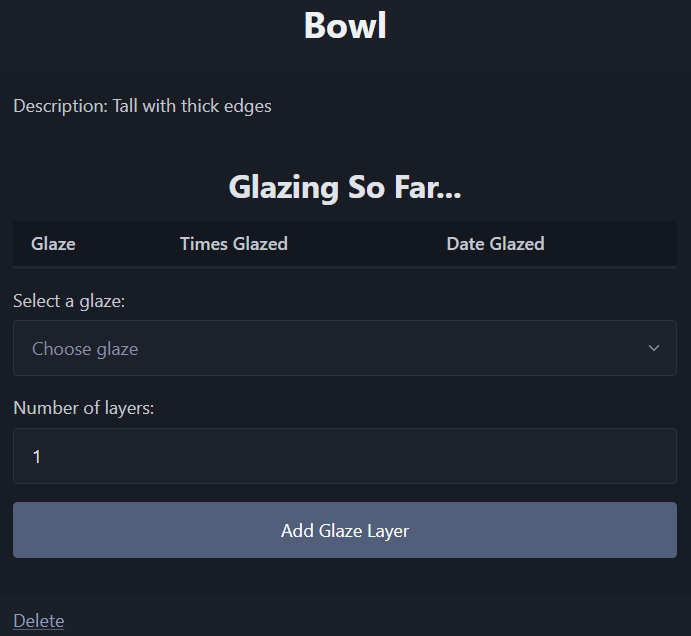Focus the Number of layers input field

point(344,456)
